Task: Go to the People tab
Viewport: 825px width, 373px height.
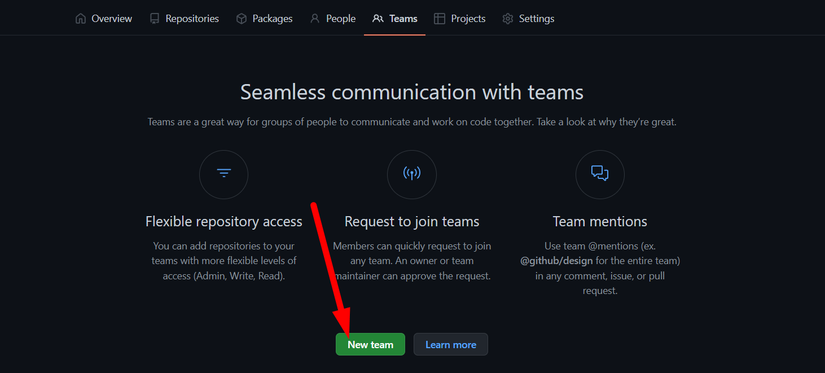Action: pos(333,18)
